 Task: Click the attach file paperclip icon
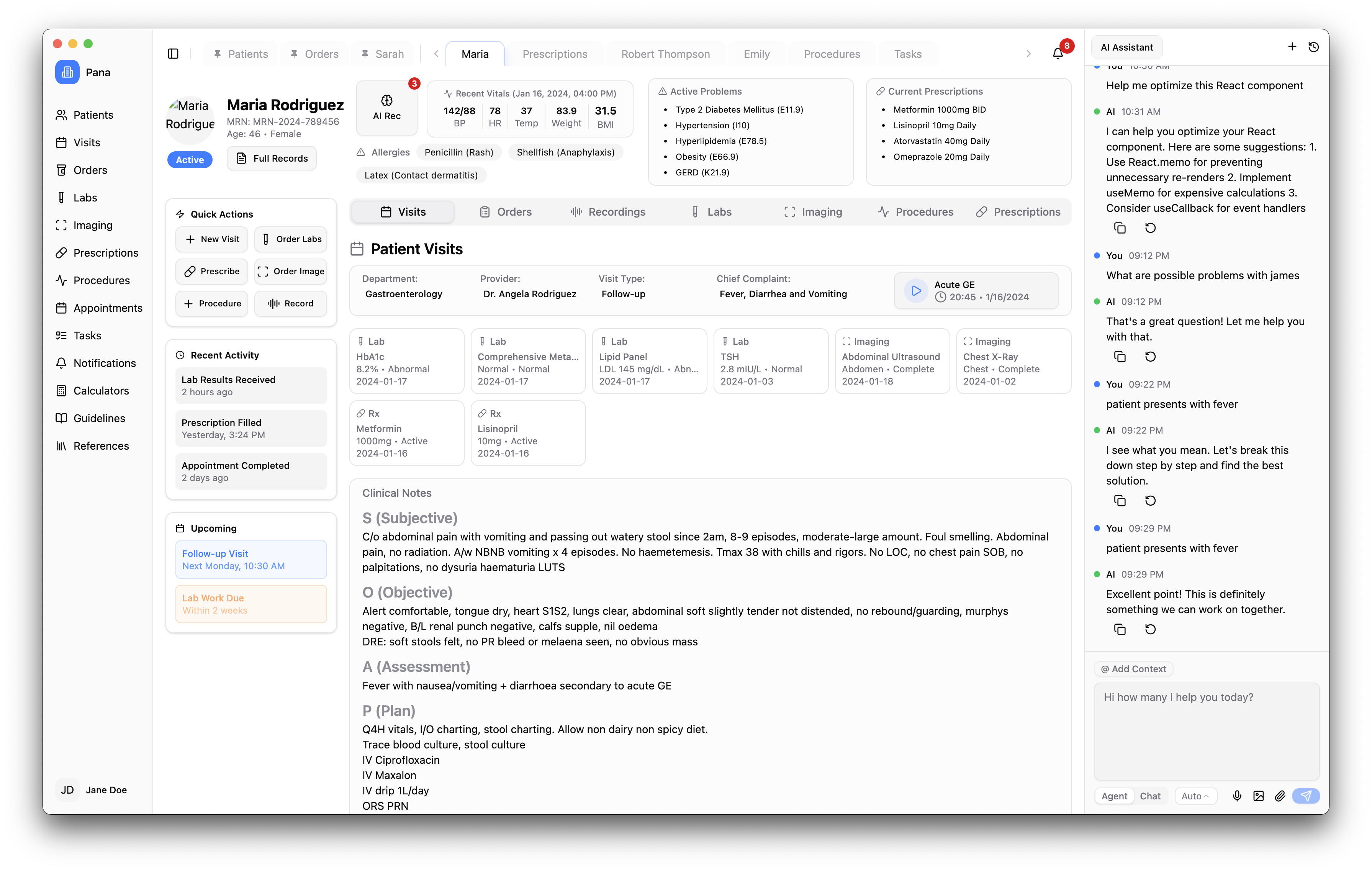1280,796
